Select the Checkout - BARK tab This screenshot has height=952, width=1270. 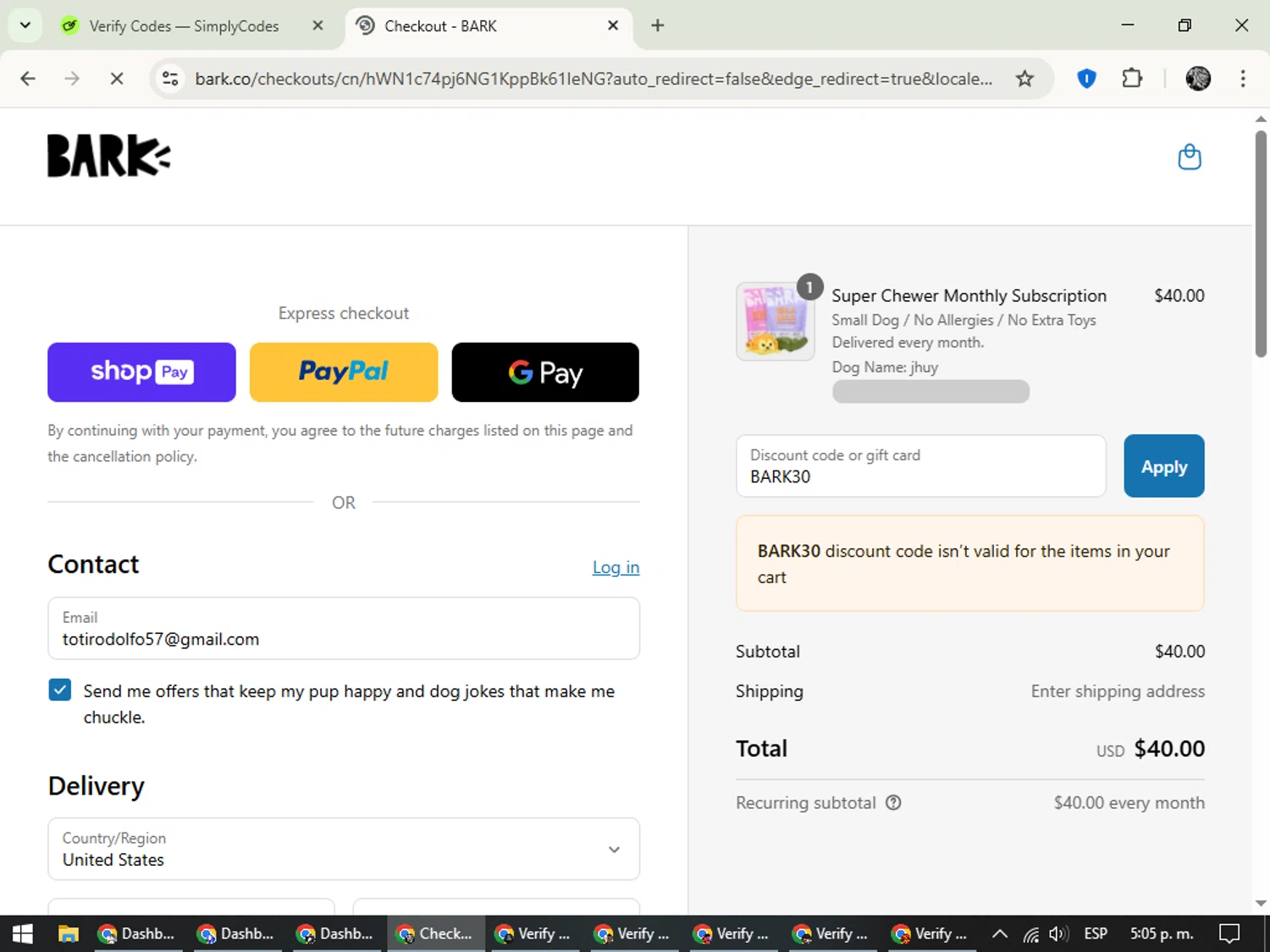[x=487, y=26]
